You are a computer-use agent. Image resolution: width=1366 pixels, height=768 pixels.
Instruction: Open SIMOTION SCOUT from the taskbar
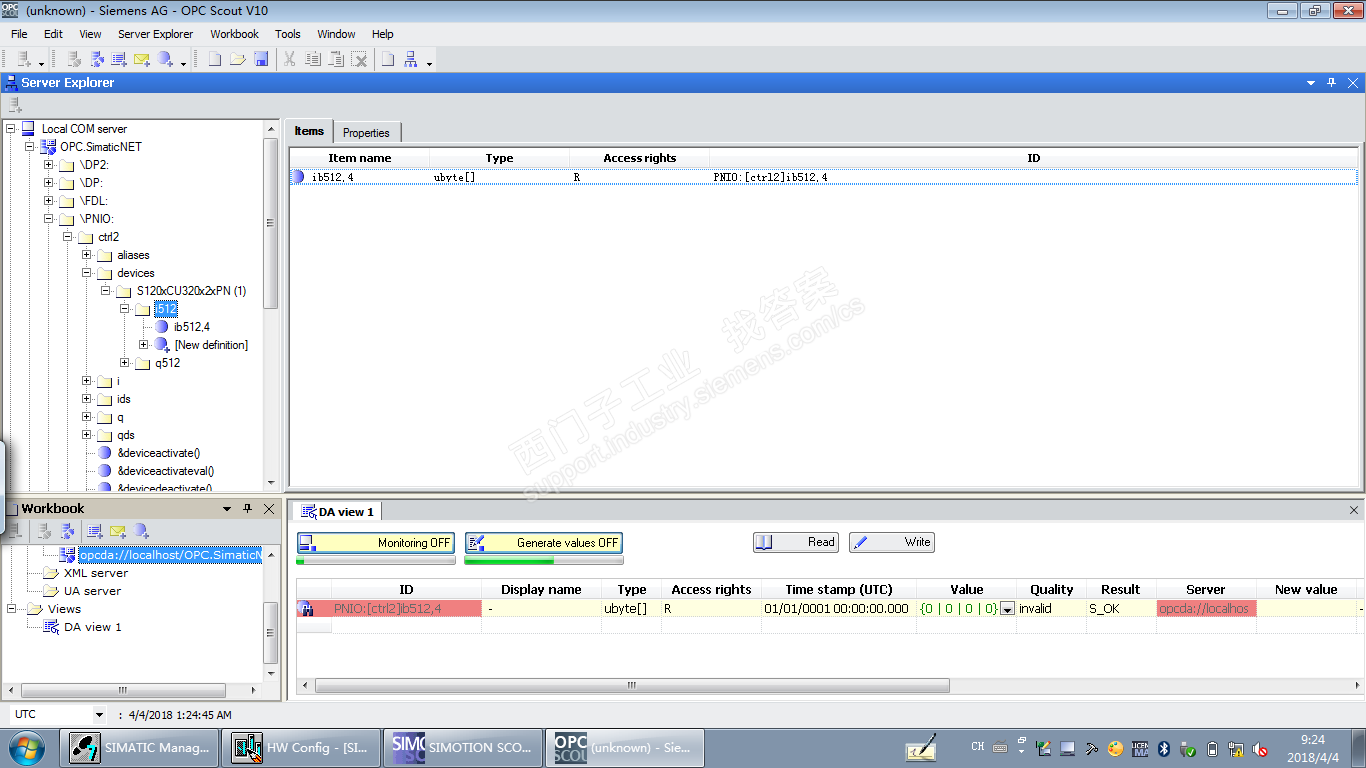pos(462,748)
